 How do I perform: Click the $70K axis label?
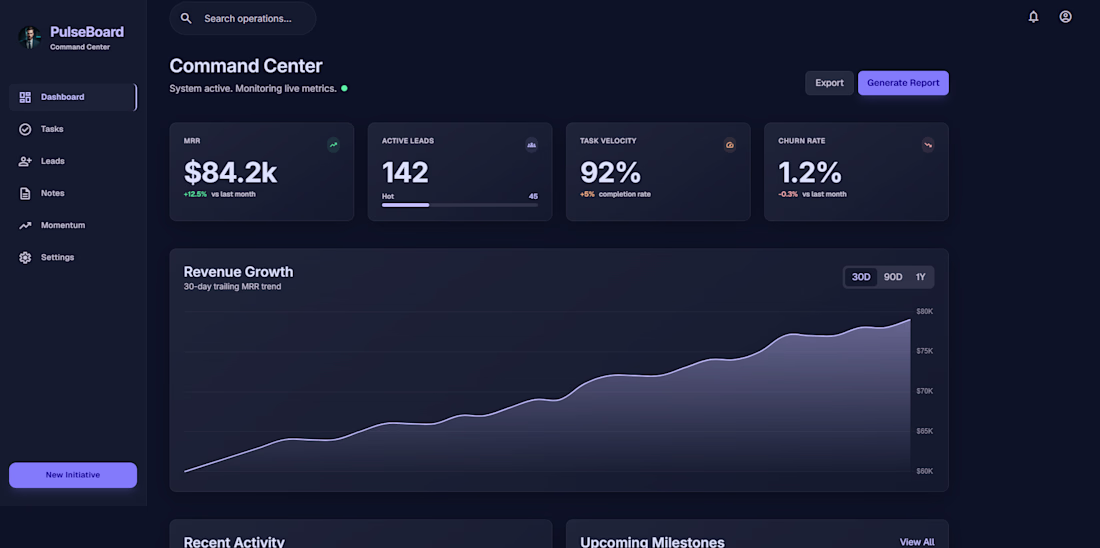tap(925, 392)
